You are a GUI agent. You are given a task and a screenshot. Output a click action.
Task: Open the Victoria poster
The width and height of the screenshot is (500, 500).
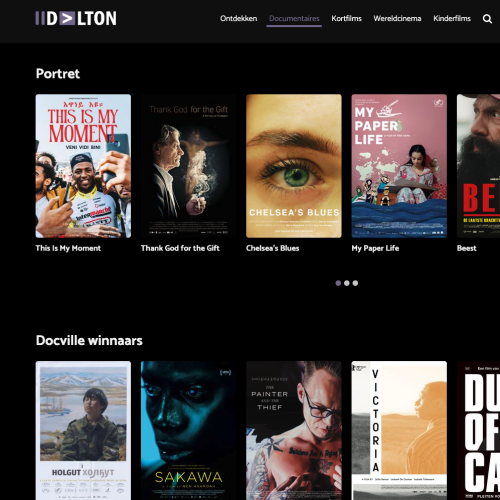(x=399, y=430)
